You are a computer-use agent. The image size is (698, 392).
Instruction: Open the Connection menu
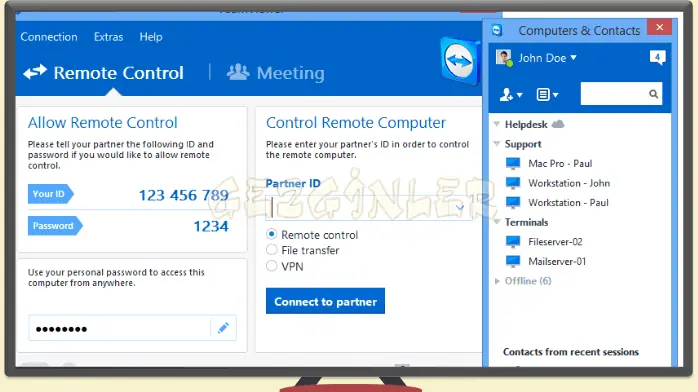click(49, 37)
